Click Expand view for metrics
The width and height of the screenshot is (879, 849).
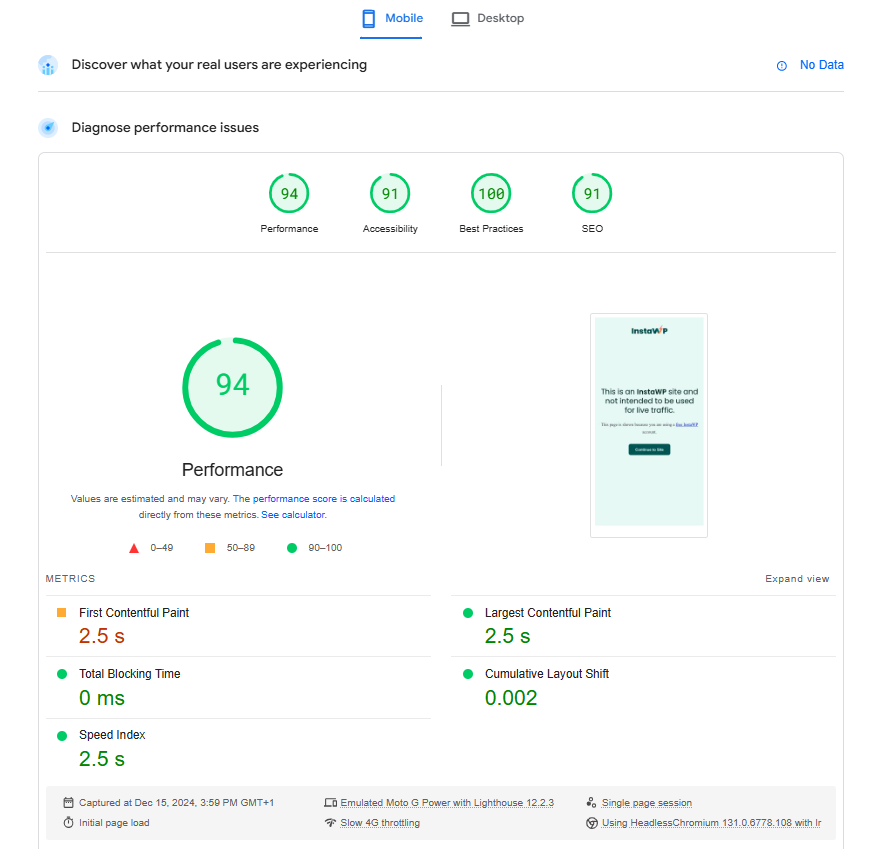coord(797,579)
